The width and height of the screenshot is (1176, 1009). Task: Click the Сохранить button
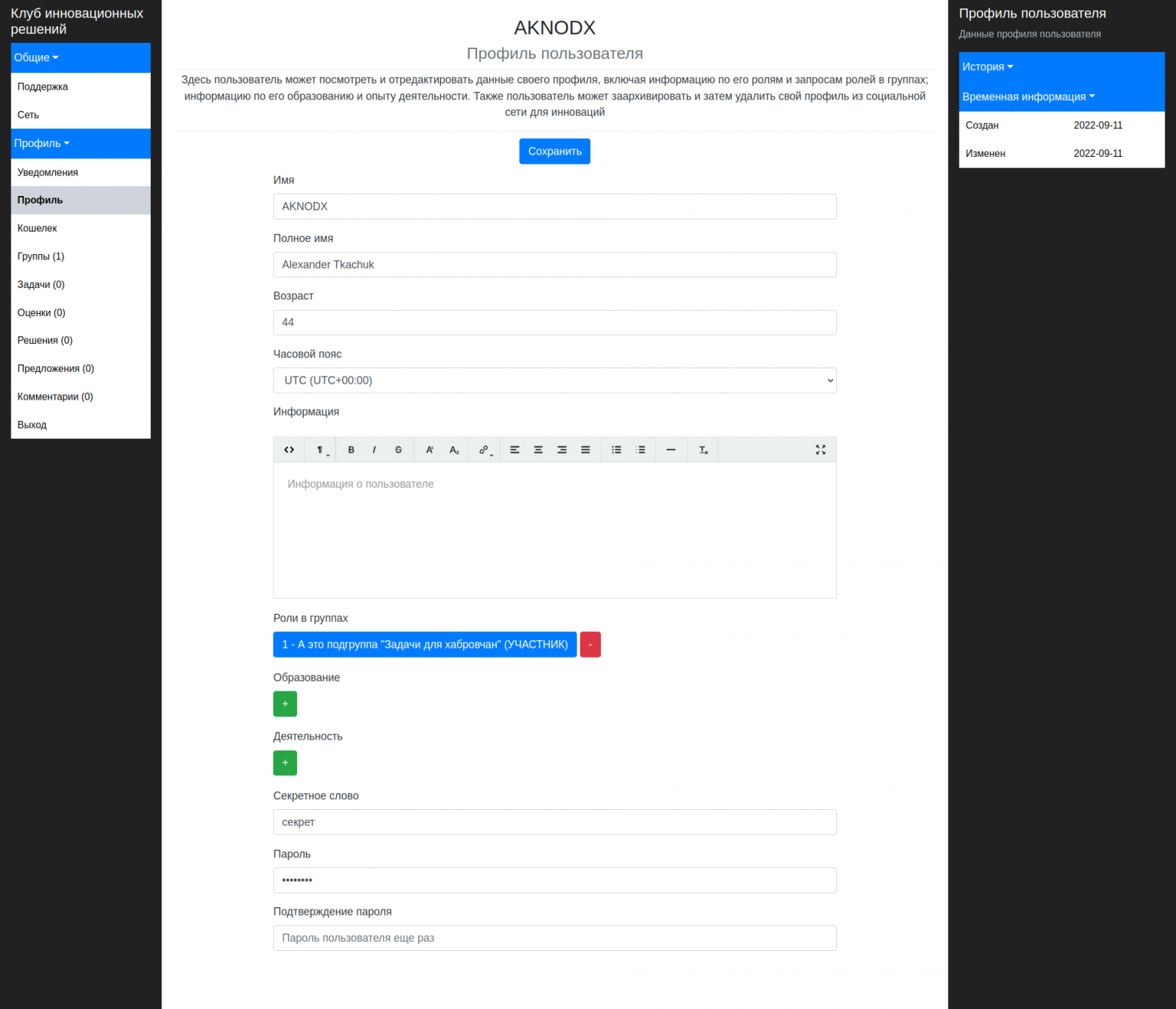click(x=555, y=152)
